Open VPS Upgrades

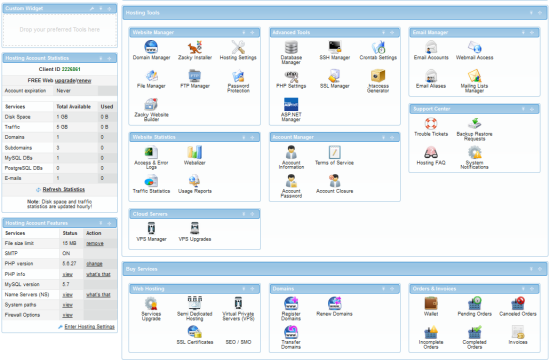(195, 232)
